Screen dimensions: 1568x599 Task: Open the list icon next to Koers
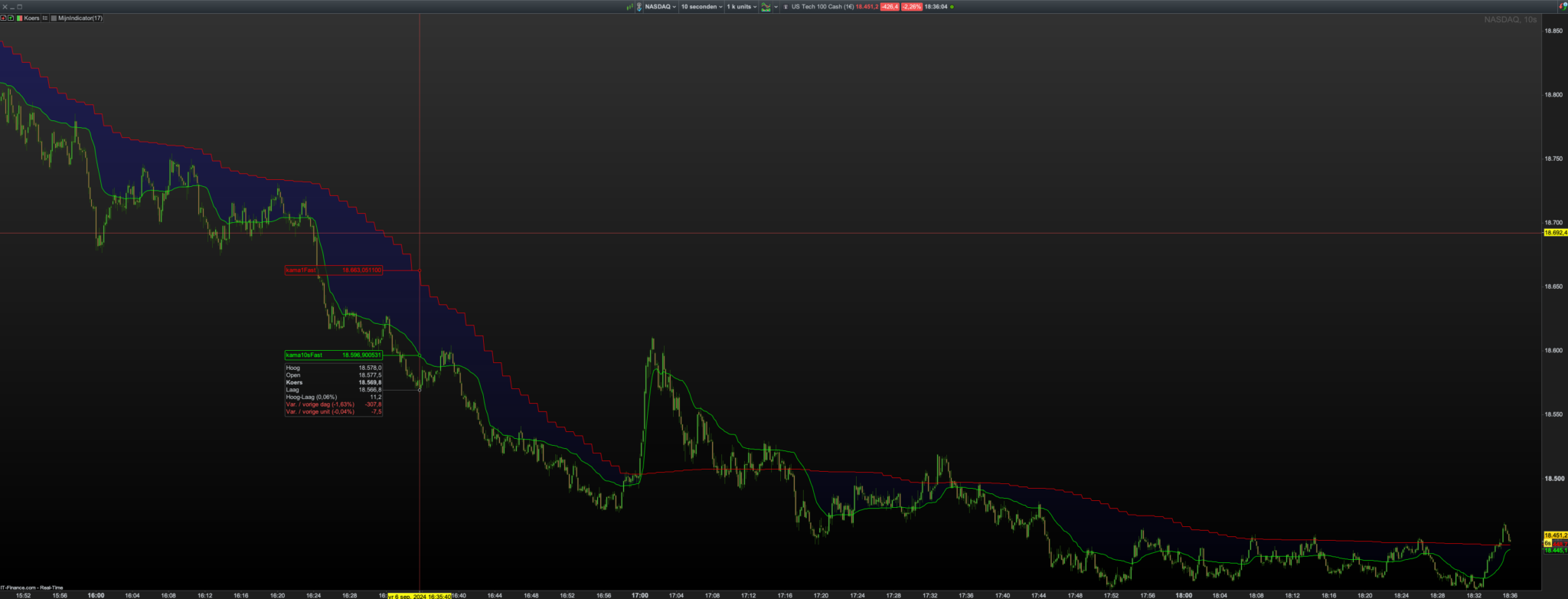[45, 18]
